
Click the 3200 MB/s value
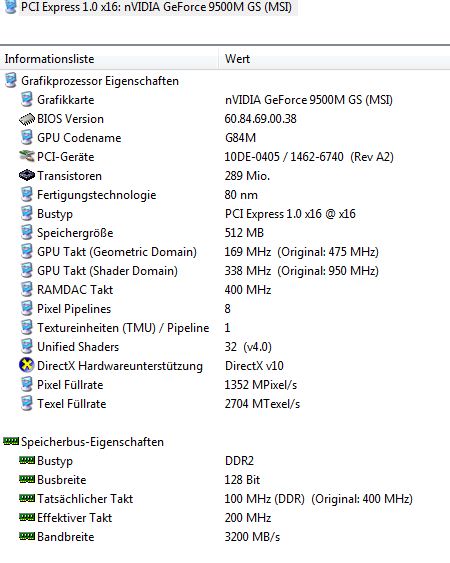[x=252, y=537]
